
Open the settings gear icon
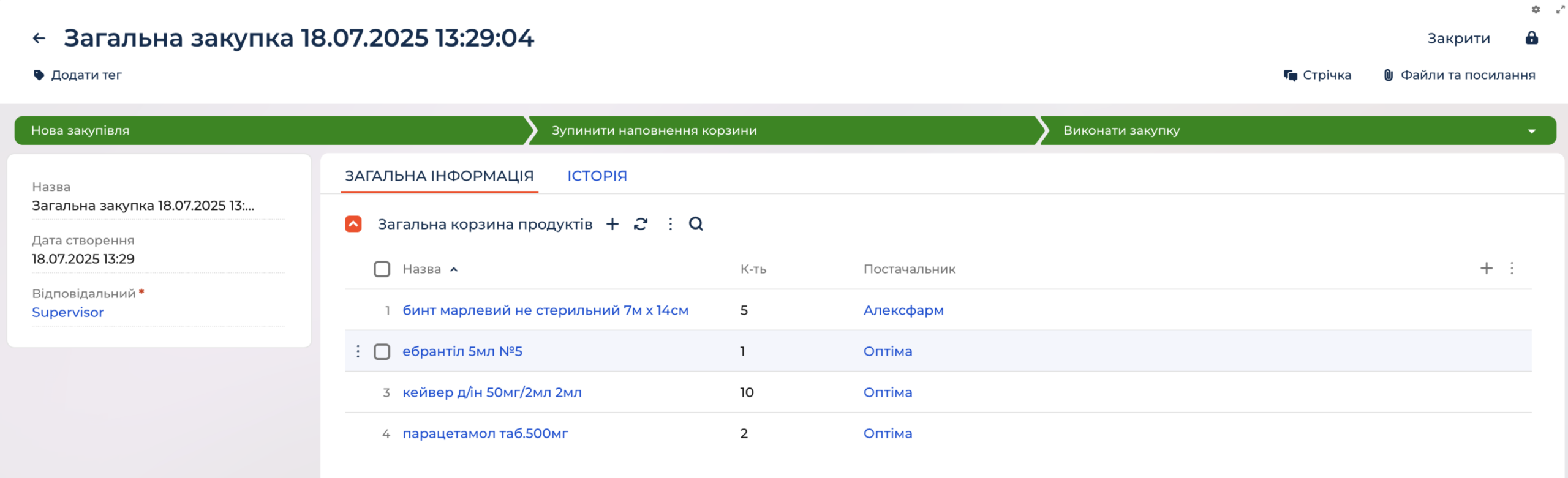pyautogui.click(x=1536, y=9)
